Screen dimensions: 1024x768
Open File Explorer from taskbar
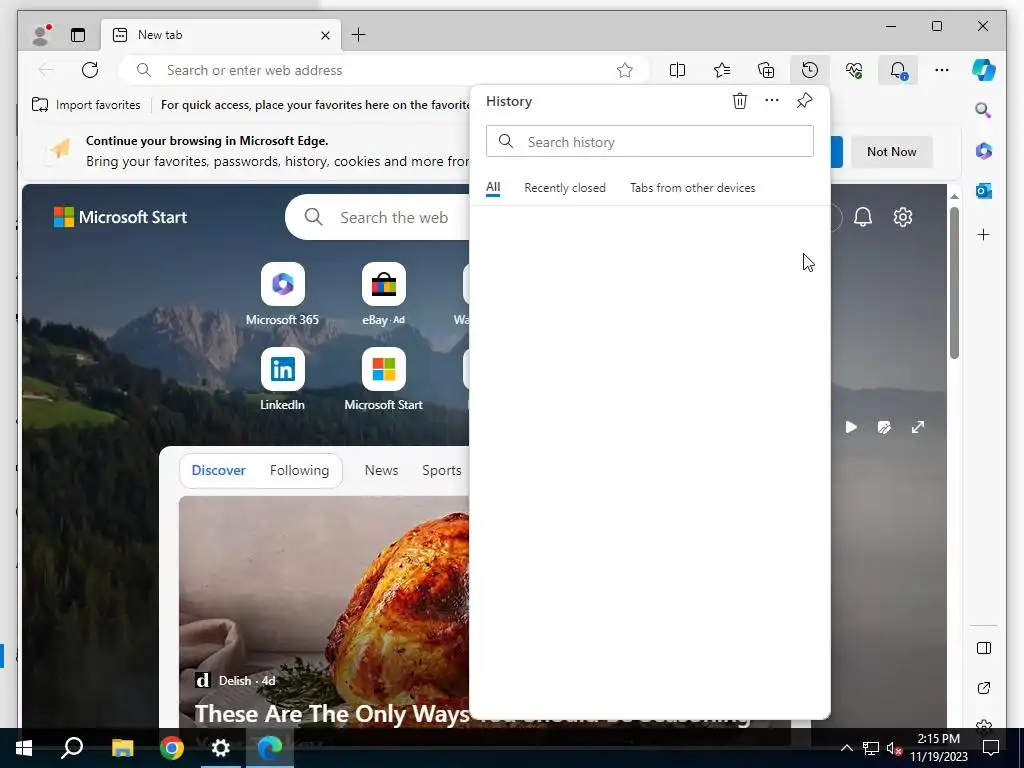pos(122,748)
